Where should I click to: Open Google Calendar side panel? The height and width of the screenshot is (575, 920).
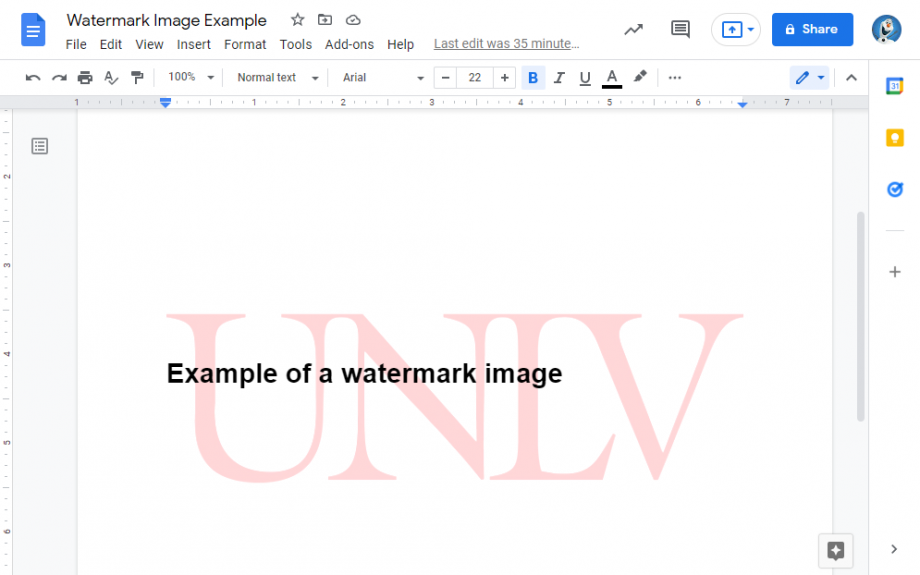tap(894, 86)
